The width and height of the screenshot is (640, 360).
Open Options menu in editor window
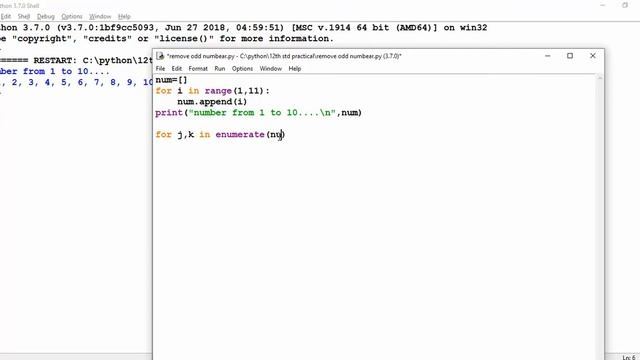coord(242,69)
